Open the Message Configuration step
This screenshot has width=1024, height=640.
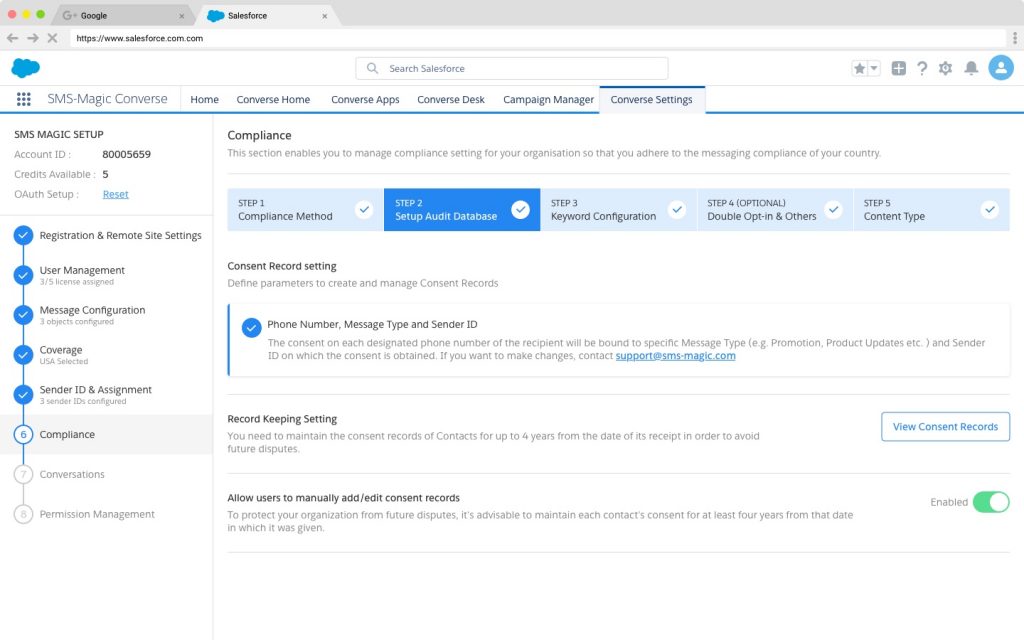(92, 315)
